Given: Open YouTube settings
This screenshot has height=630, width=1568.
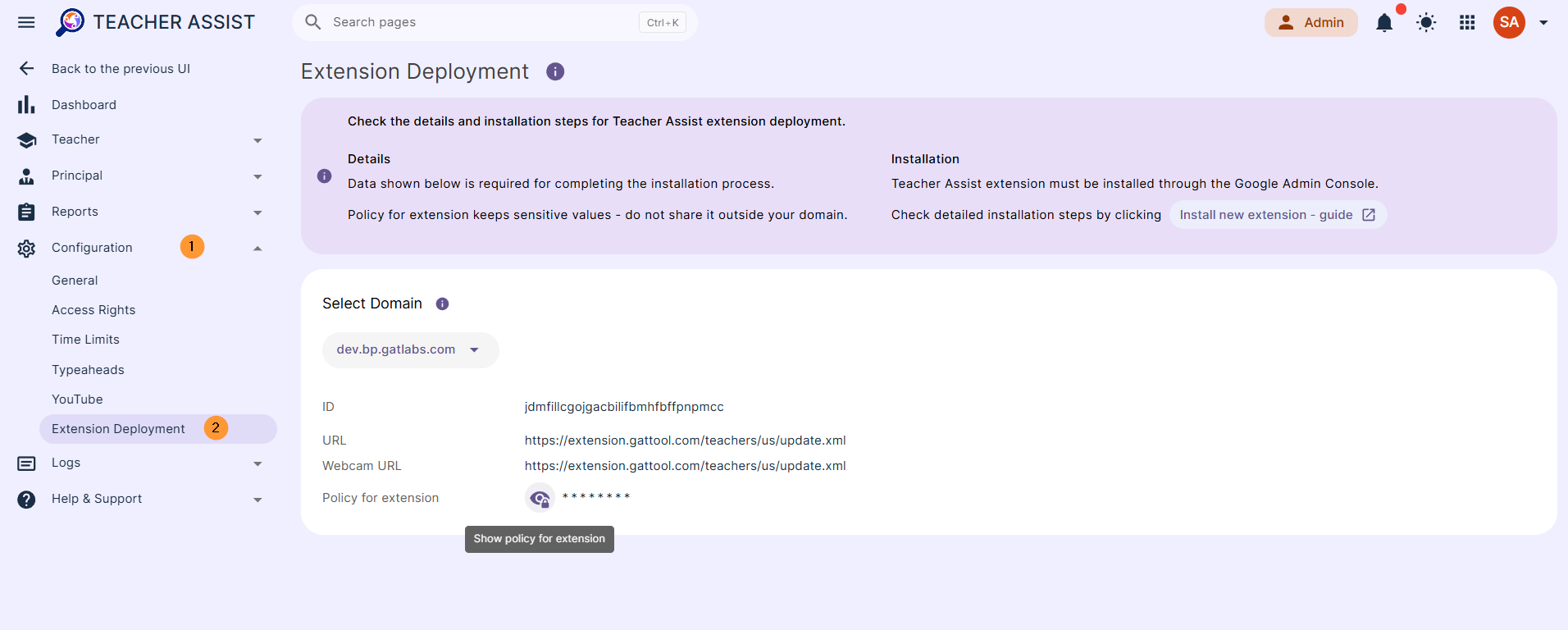Looking at the screenshot, I should click(x=77, y=399).
